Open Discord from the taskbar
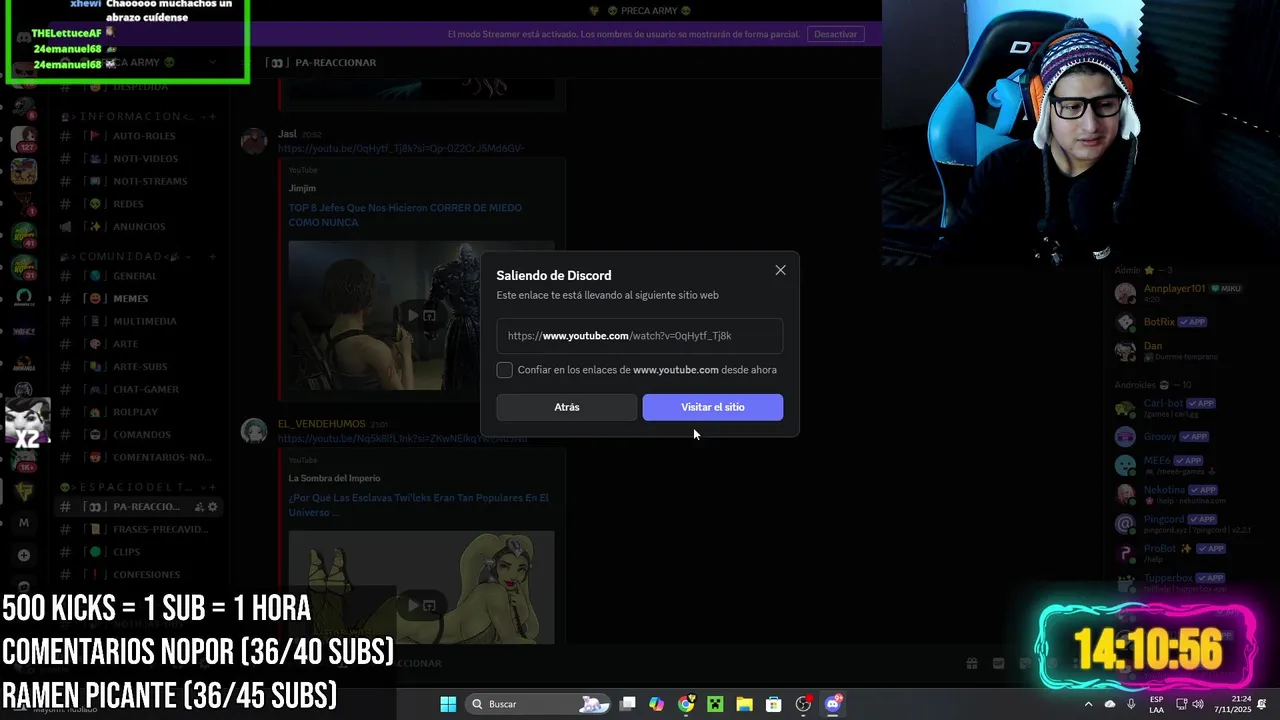Screen dimensions: 1280x720 coord(833,704)
